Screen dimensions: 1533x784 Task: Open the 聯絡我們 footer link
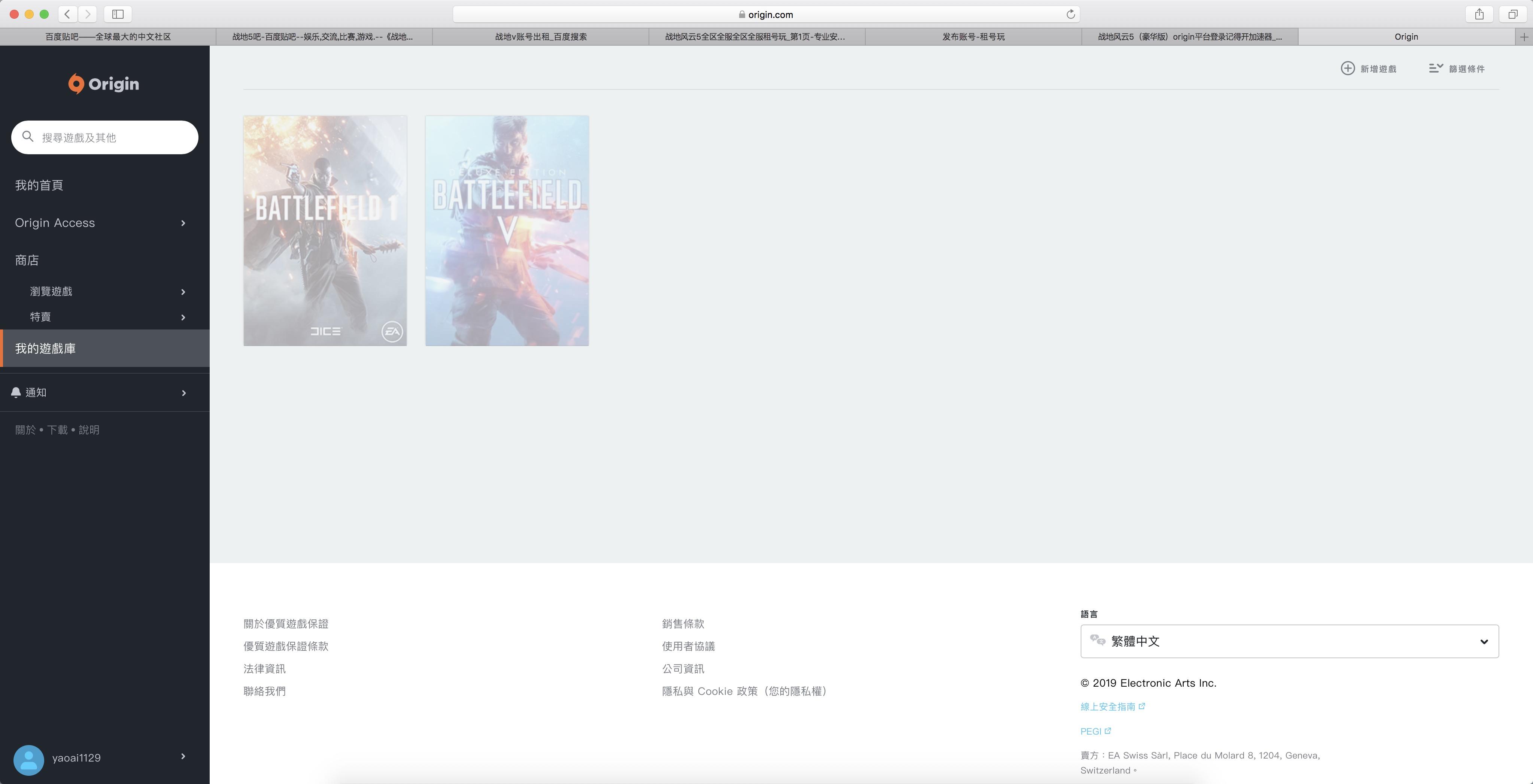tap(264, 691)
